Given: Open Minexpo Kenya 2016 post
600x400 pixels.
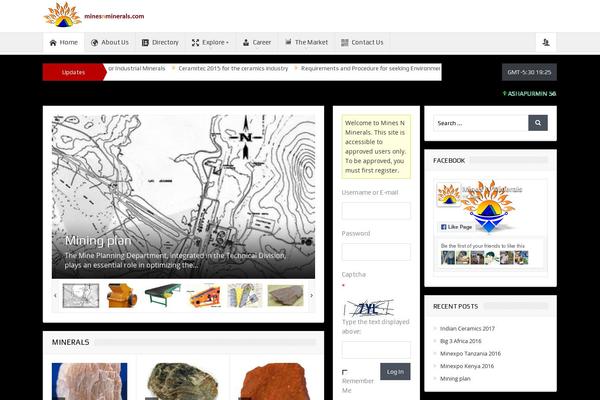Looking at the screenshot, I should pyautogui.click(x=467, y=366).
